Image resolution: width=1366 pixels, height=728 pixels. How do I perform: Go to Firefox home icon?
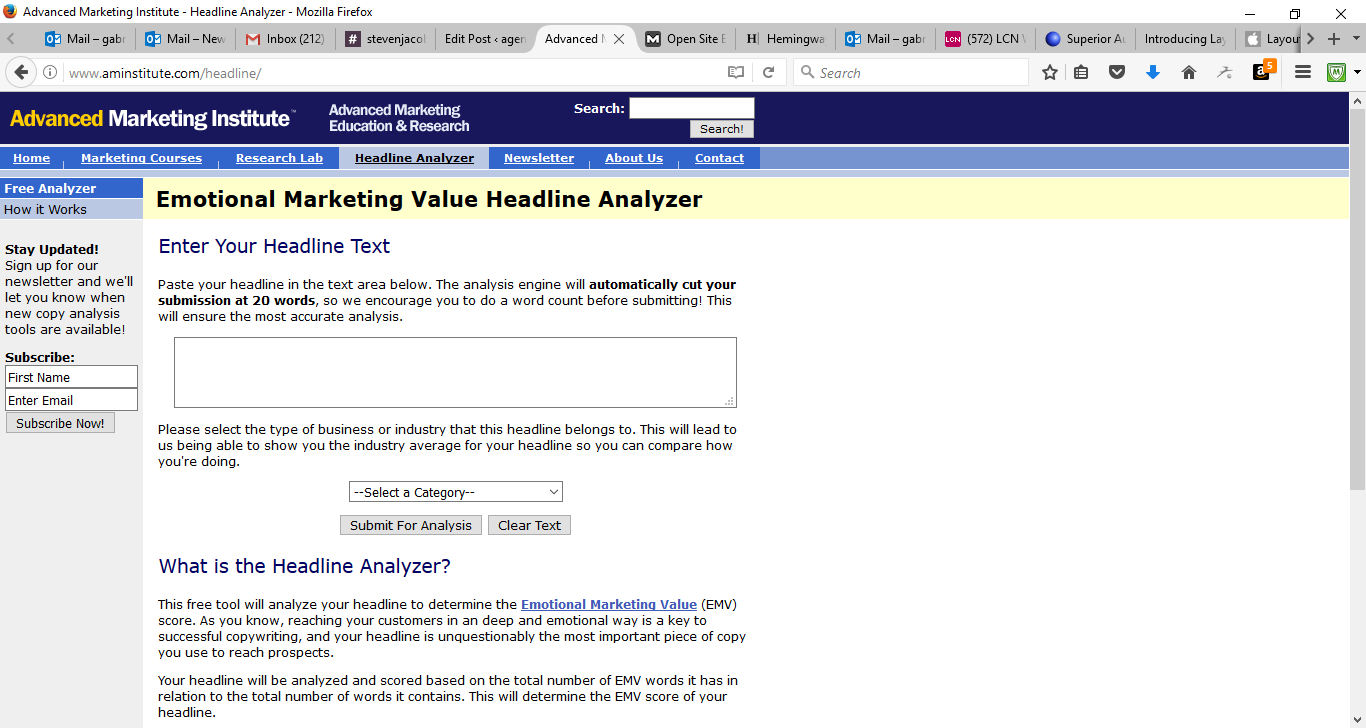[x=1189, y=73]
